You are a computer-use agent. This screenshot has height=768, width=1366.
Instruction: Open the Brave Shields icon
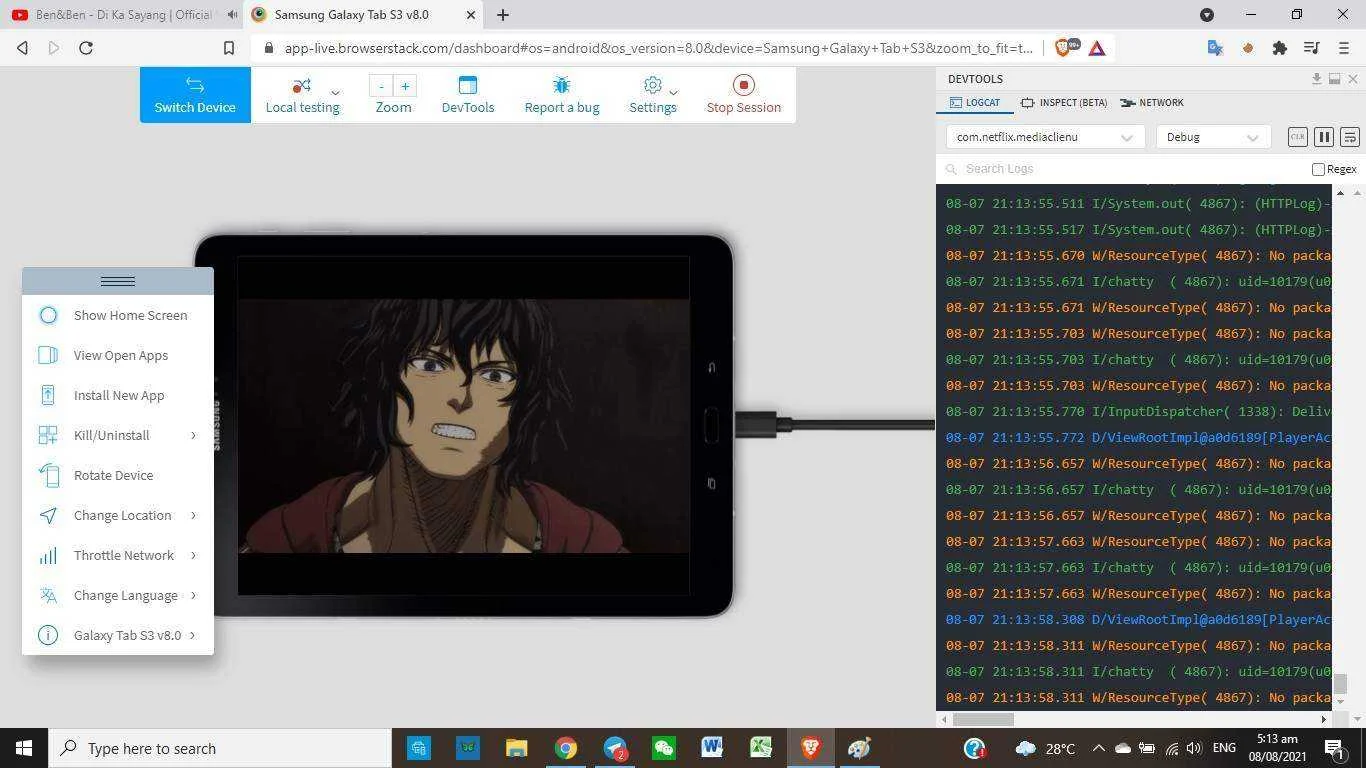point(1064,47)
